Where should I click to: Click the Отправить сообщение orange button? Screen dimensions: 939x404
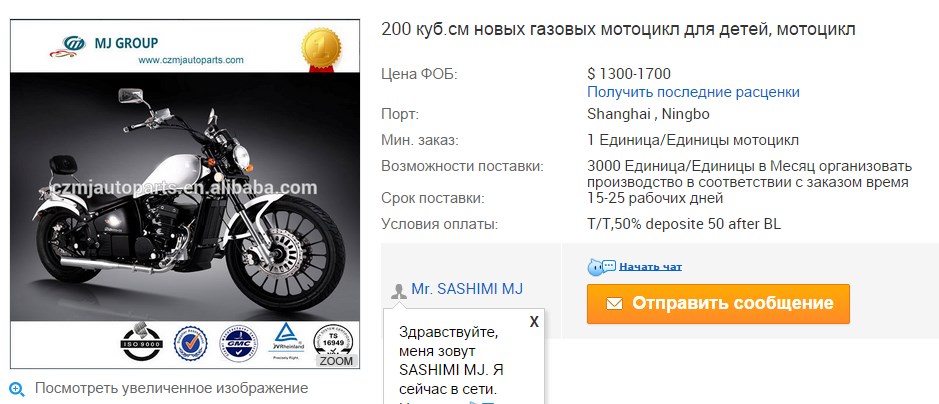718,303
